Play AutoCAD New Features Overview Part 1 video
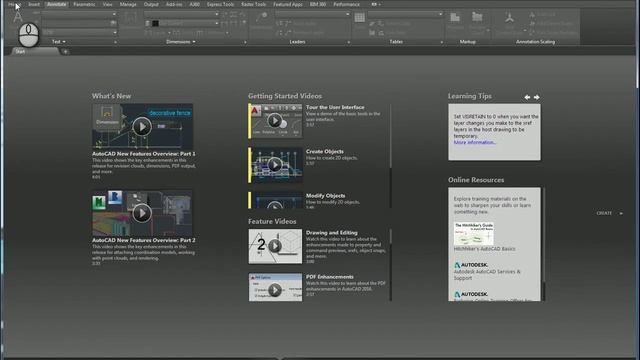 tap(142, 127)
